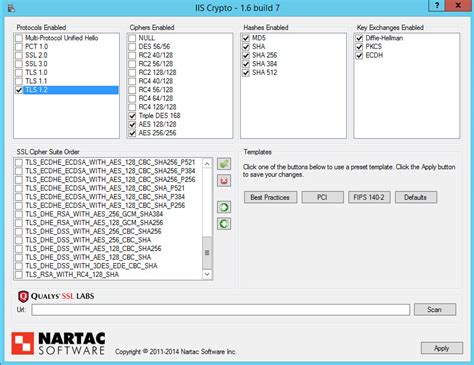Click the cipher suite list scroll-down arrow
This screenshot has width=474, height=365.
coord(207,274)
